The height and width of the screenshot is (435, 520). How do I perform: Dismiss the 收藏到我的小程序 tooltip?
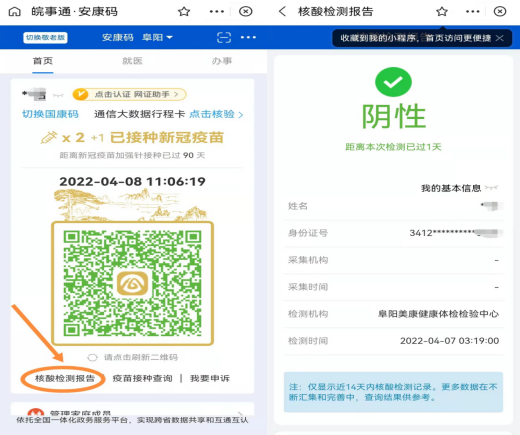click(499, 38)
